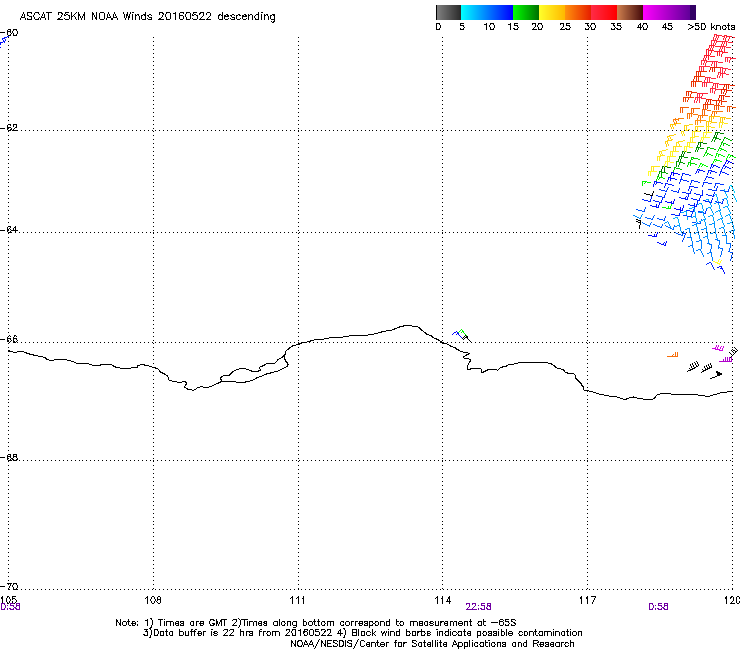
Task: Click the -68 latitude axis label
Action: [10, 459]
